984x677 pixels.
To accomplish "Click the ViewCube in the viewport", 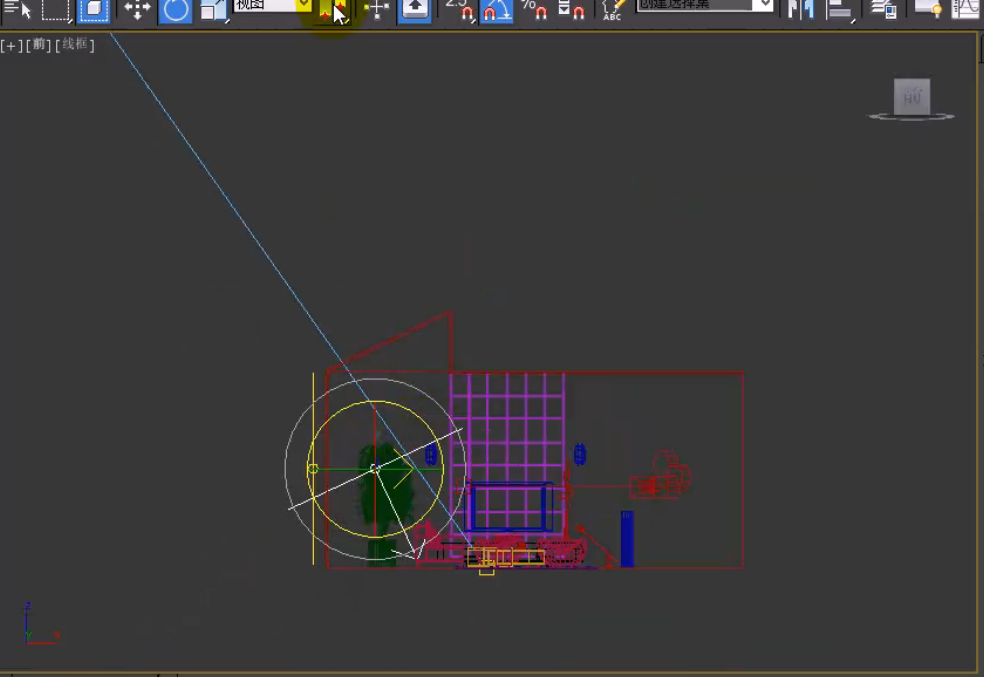I will (x=911, y=98).
